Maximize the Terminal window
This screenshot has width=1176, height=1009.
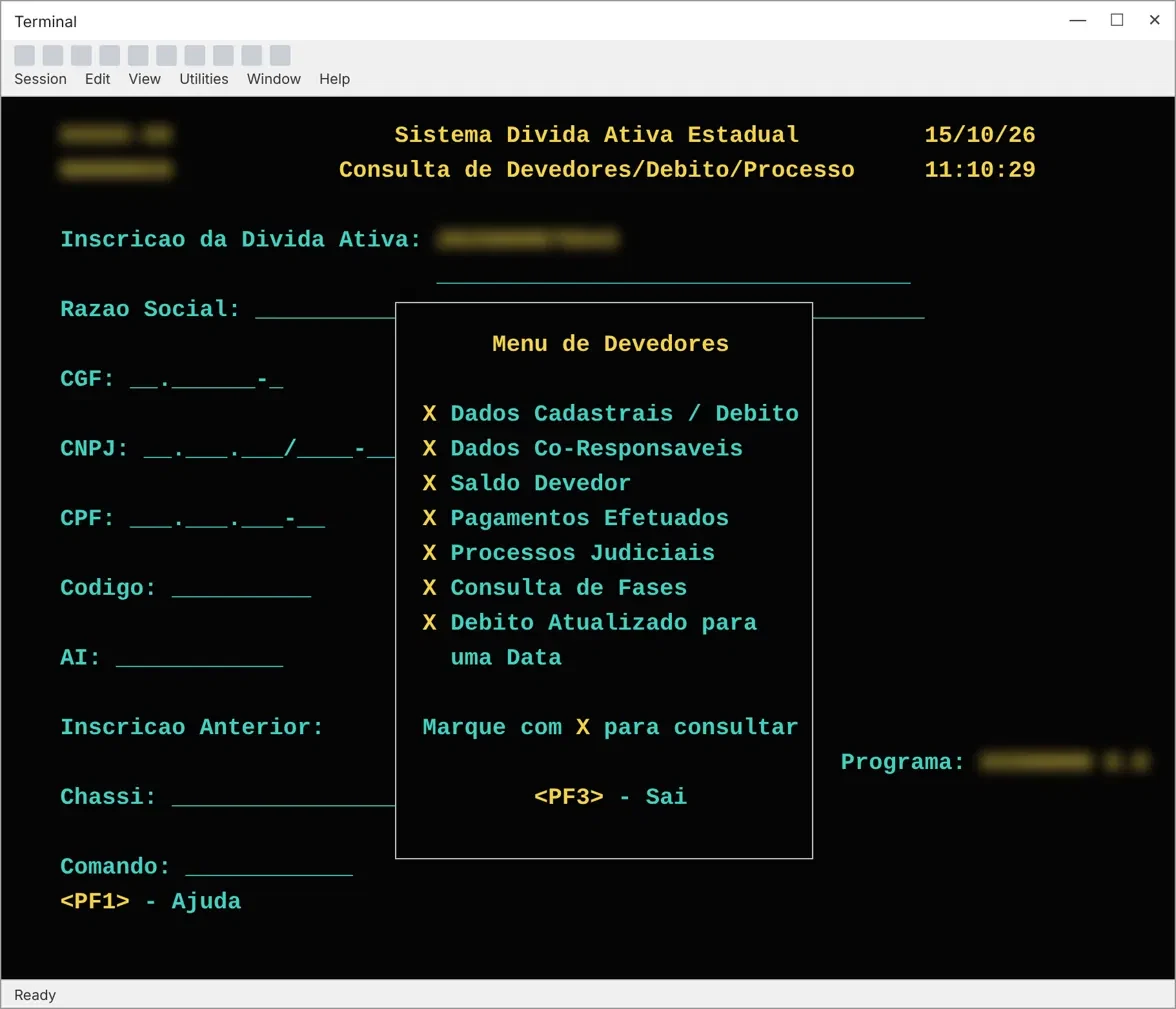[1117, 20]
